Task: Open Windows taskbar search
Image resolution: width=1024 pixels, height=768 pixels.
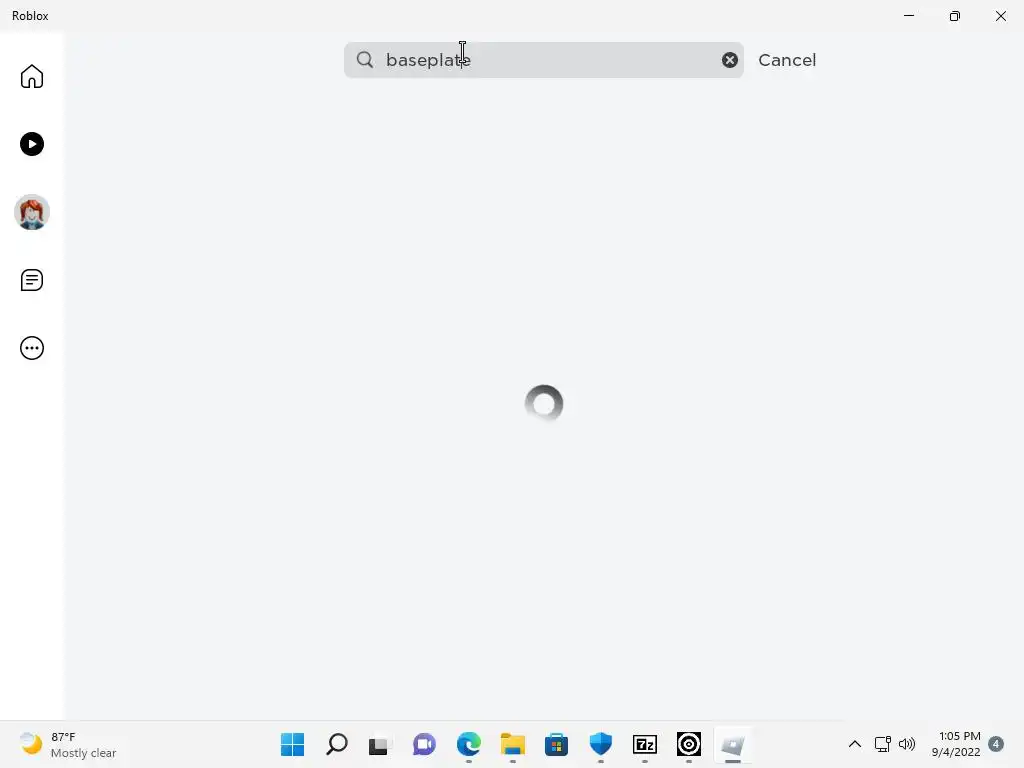Action: 336,744
